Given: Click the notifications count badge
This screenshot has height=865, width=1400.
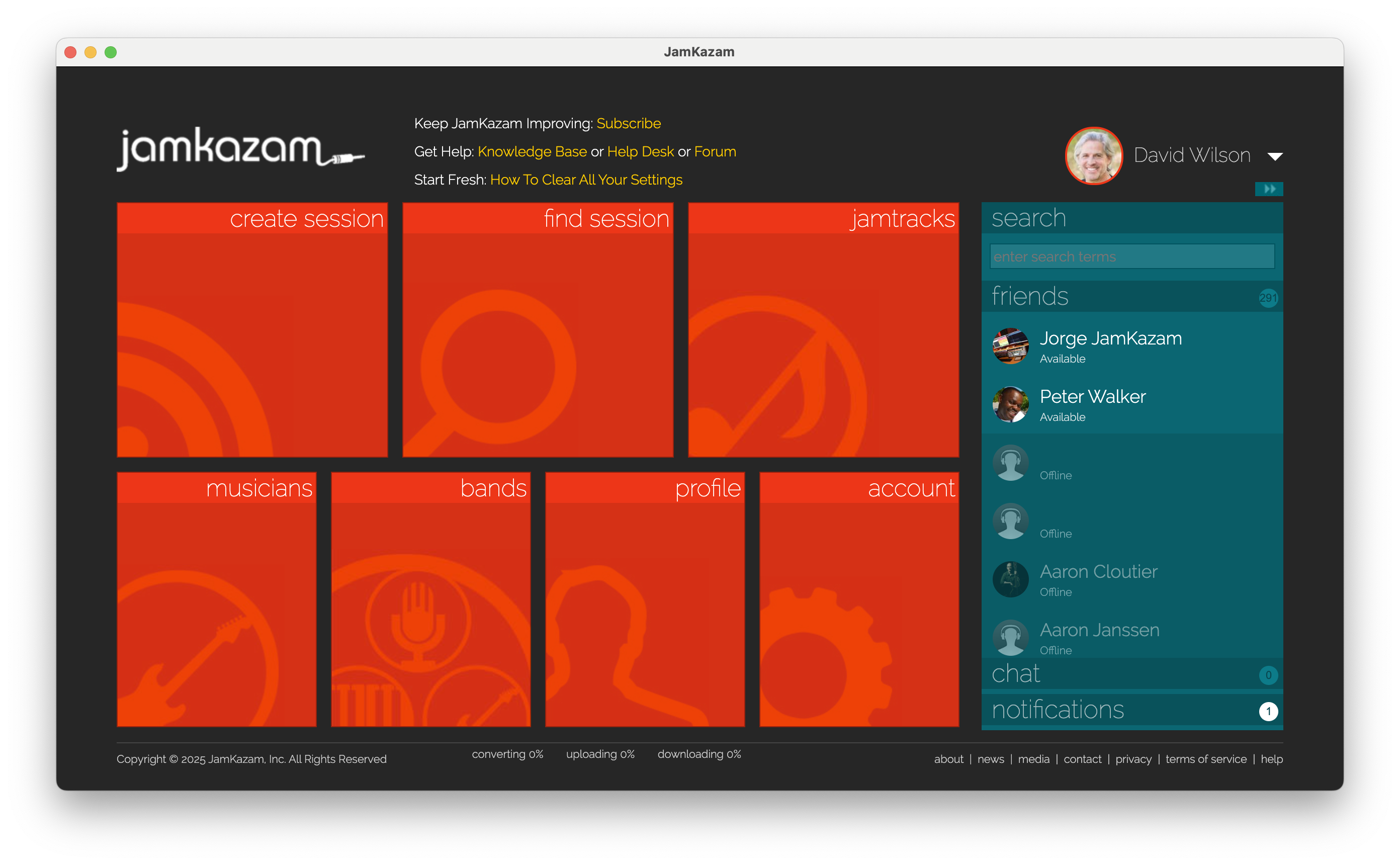Looking at the screenshot, I should click(1268, 711).
